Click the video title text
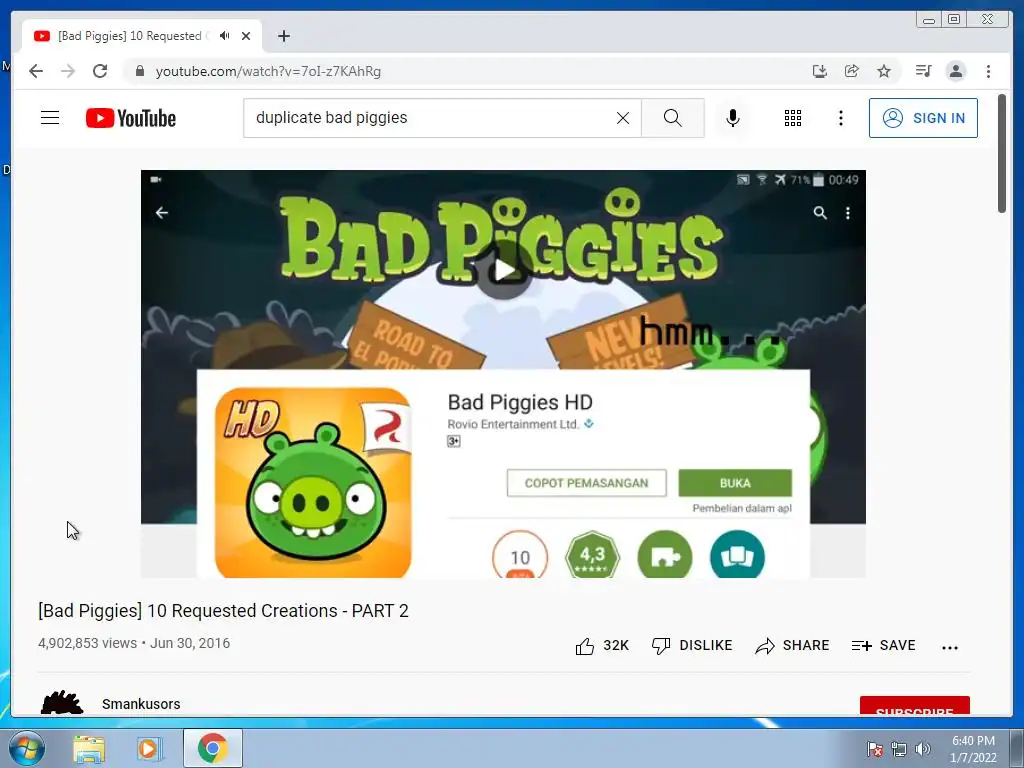1024x768 pixels. tap(223, 611)
